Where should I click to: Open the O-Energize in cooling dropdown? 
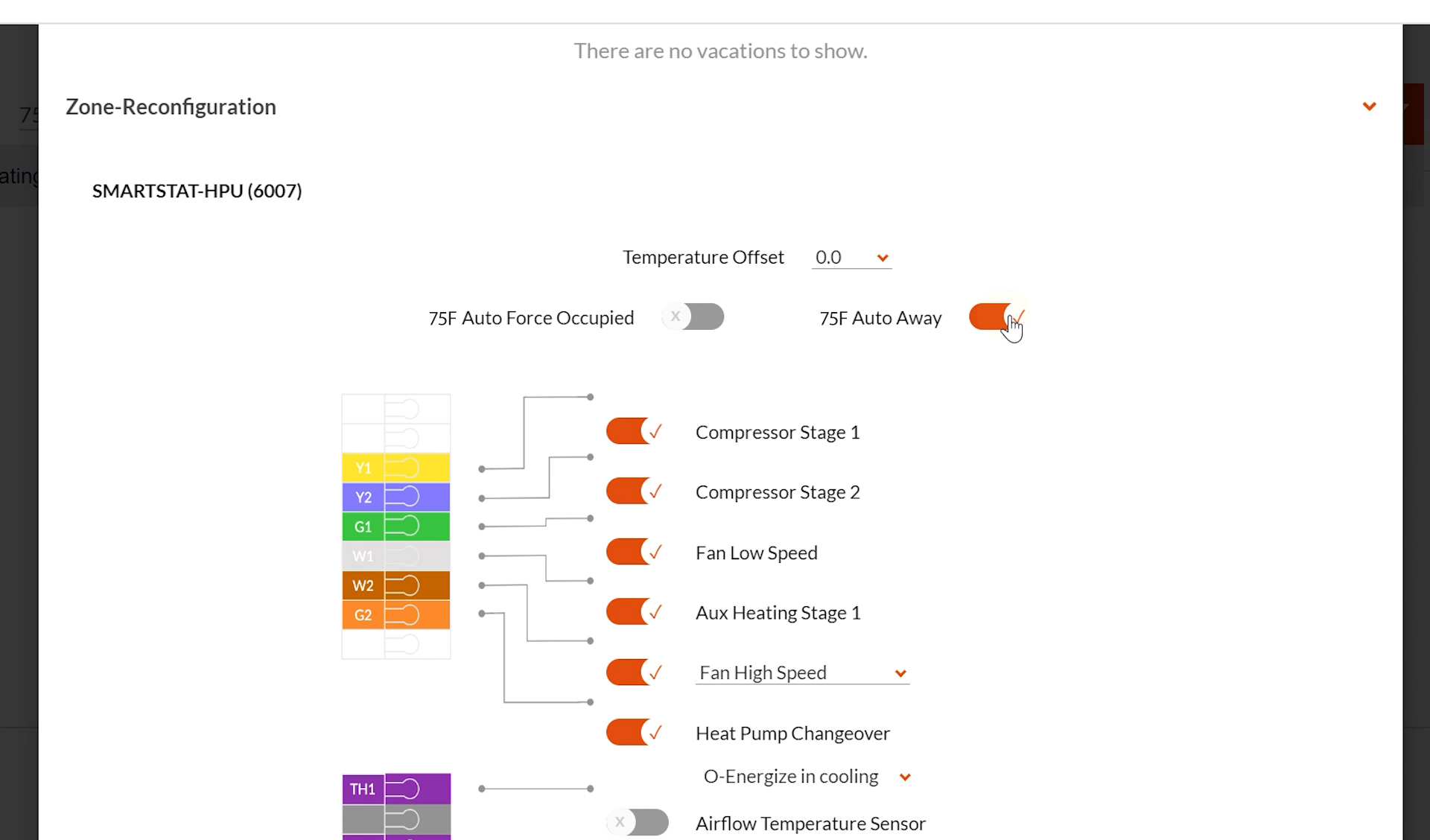tap(807, 777)
